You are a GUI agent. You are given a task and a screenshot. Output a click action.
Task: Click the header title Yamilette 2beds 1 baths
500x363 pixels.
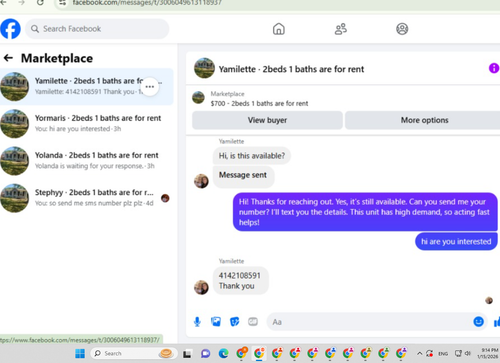click(x=291, y=69)
